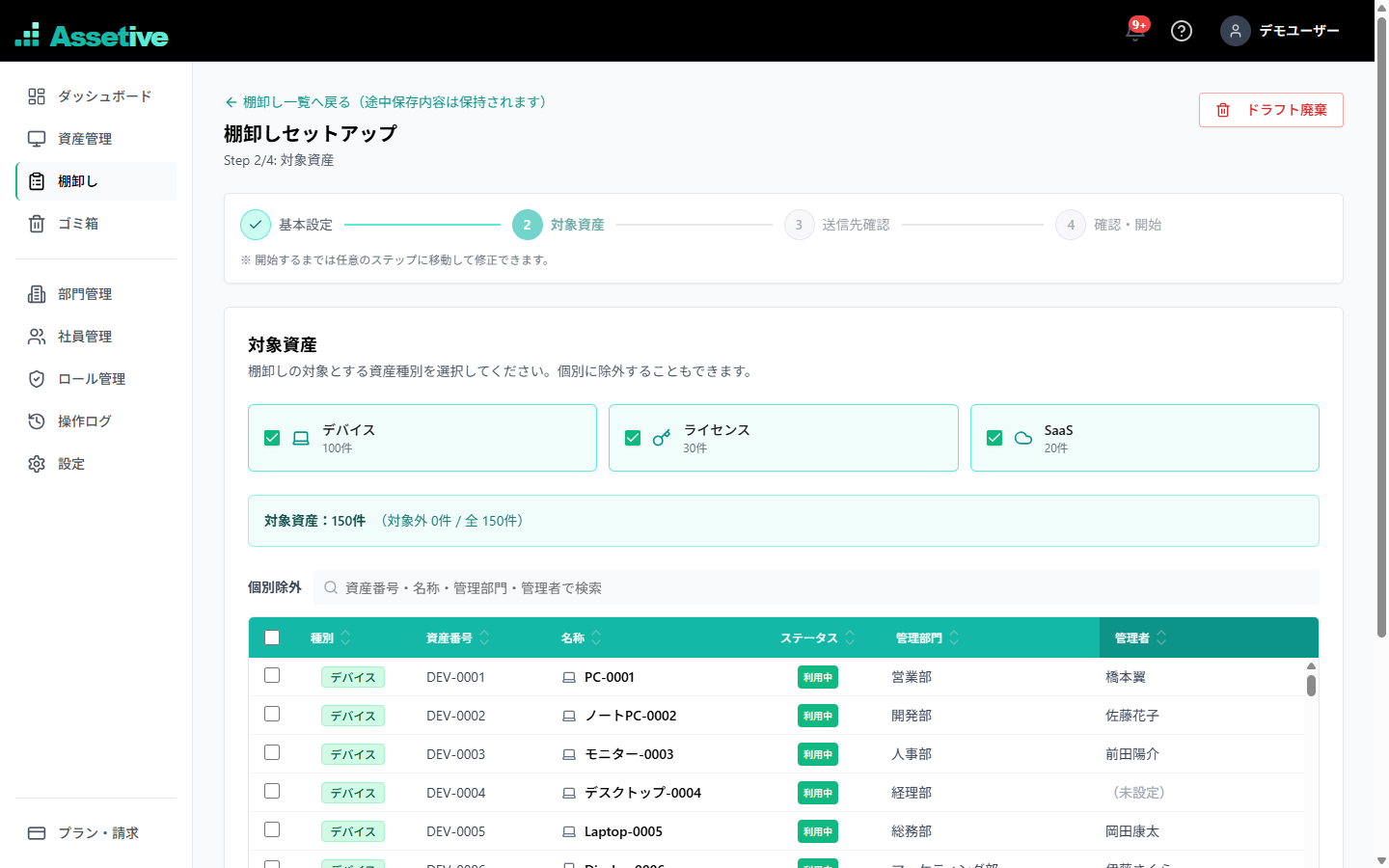
Task: Click the 開発部 department cell
Action: tap(912, 716)
